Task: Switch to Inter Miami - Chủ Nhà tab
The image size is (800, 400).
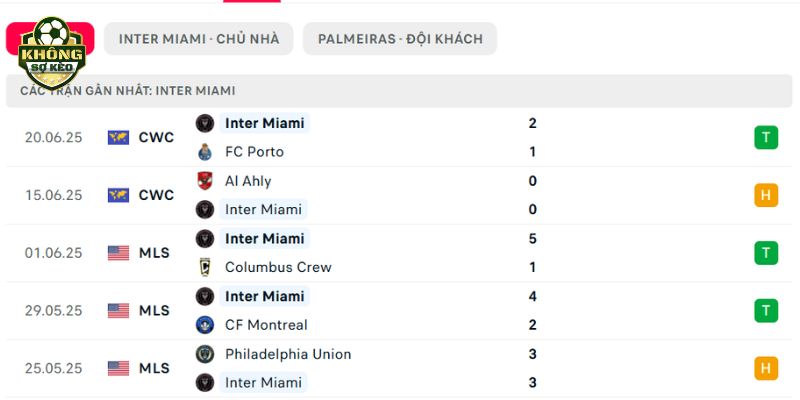Action: point(198,39)
